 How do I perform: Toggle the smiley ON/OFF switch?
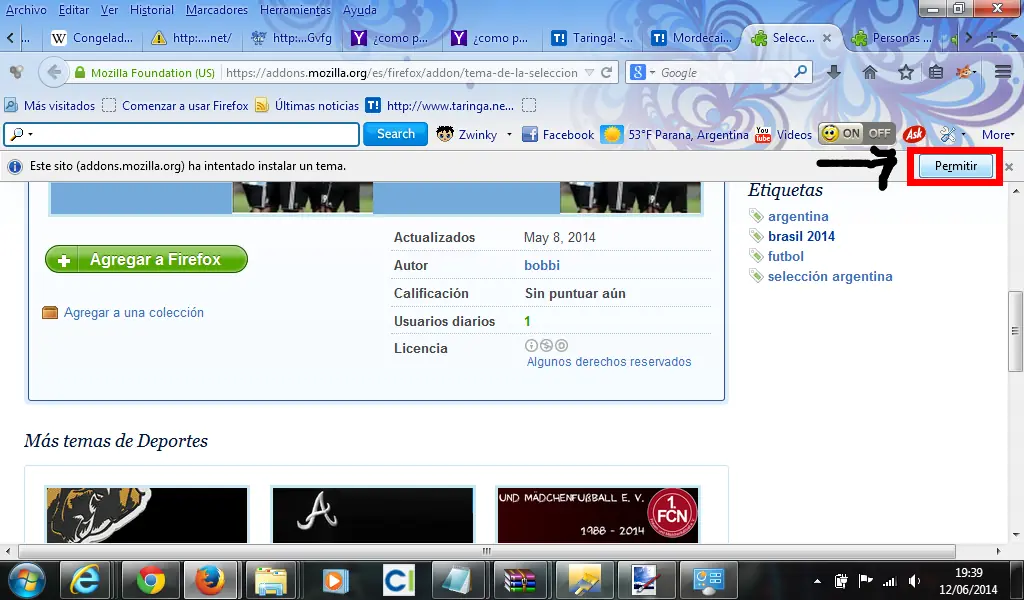[856, 134]
